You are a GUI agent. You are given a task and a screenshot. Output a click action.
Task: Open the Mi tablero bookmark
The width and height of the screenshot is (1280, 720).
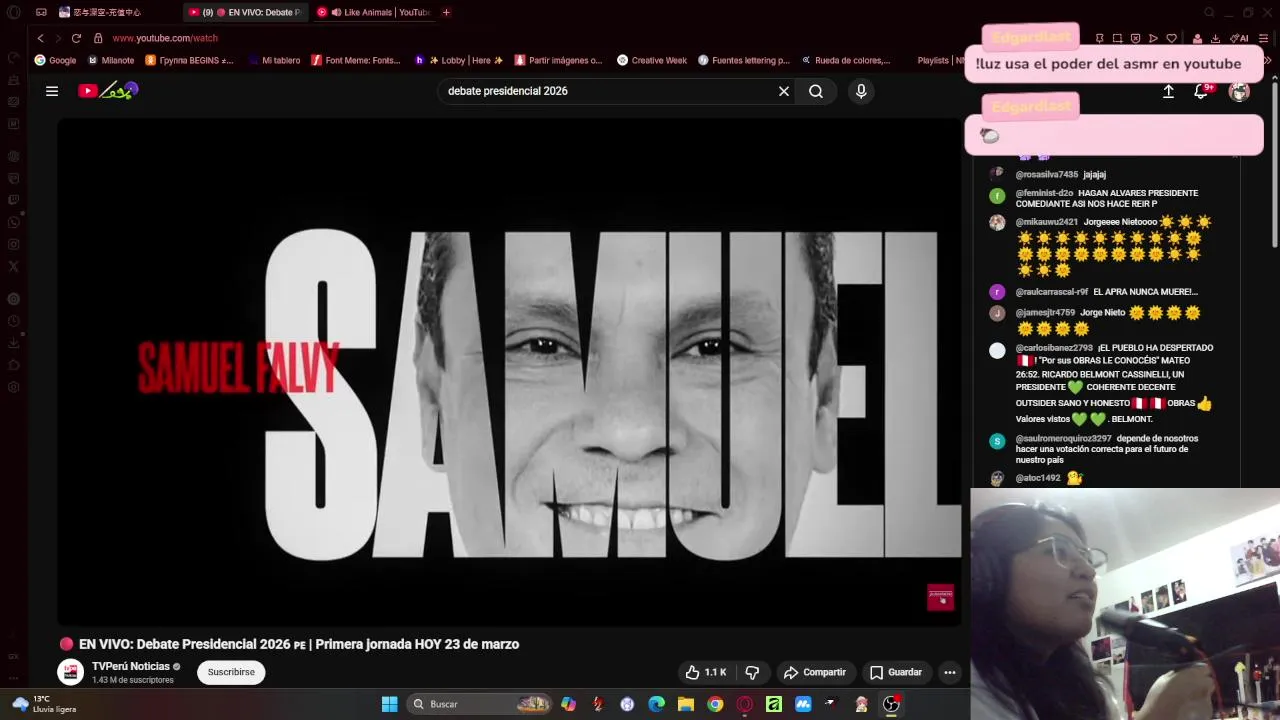273,60
